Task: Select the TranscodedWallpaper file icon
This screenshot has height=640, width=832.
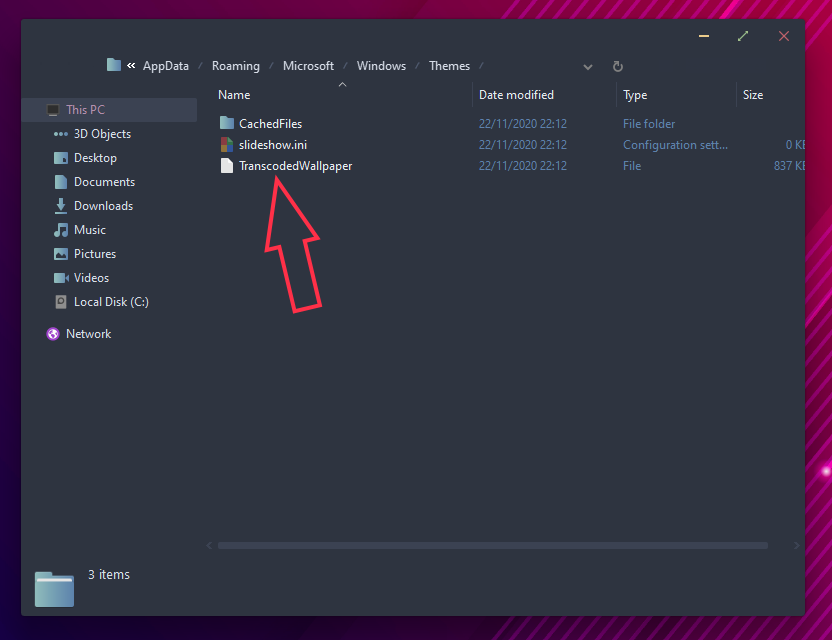Action: (x=226, y=166)
